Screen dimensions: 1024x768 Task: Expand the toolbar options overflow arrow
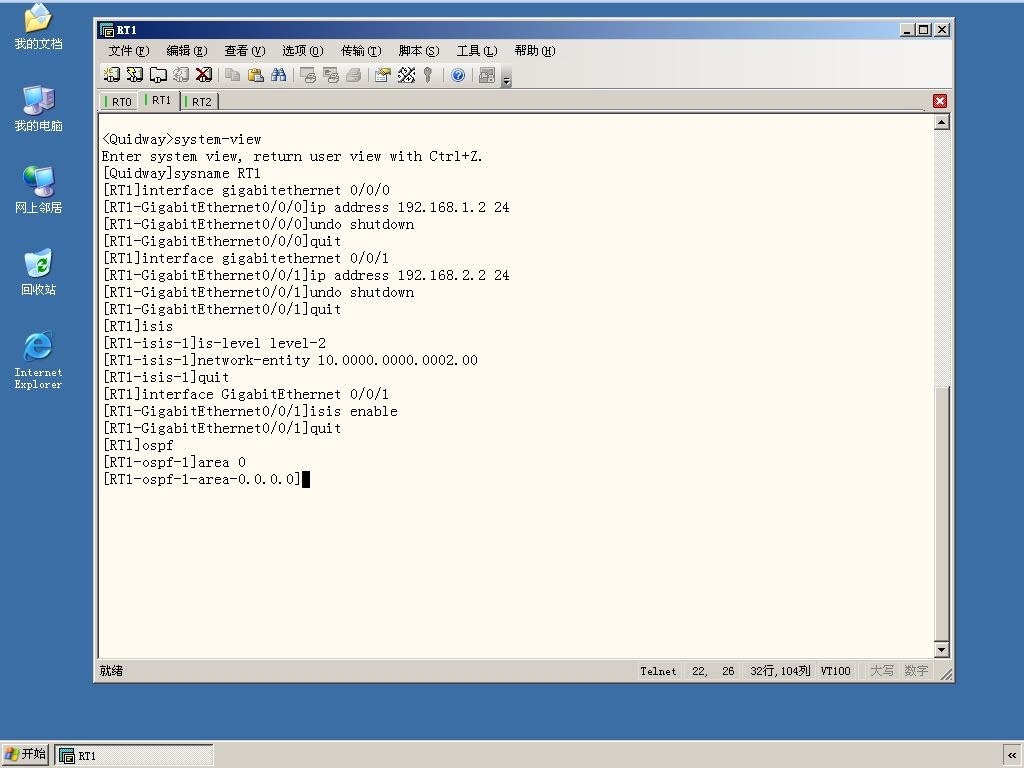point(506,78)
